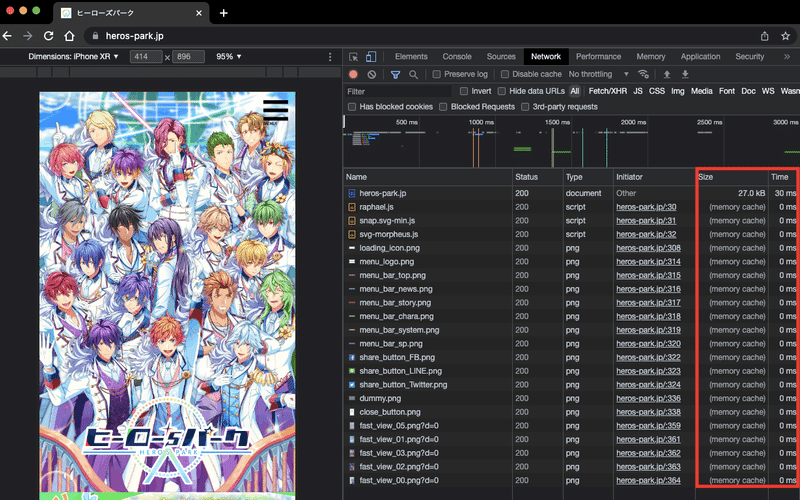
Task: Switch to the Performance tab
Action: pos(598,57)
